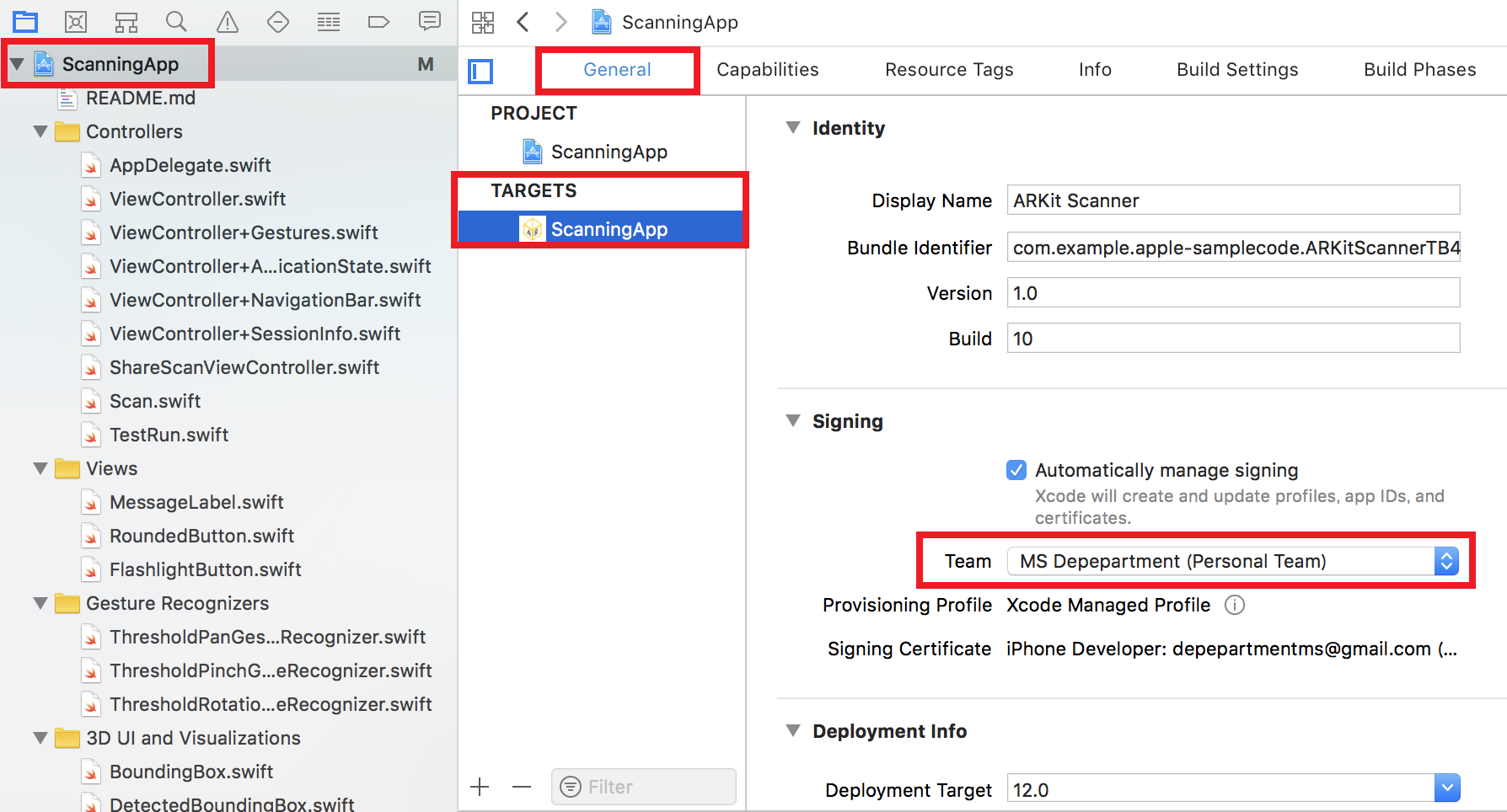1507x812 pixels.
Task: Open the Team dropdown menu
Action: pyautogui.click(x=1233, y=561)
